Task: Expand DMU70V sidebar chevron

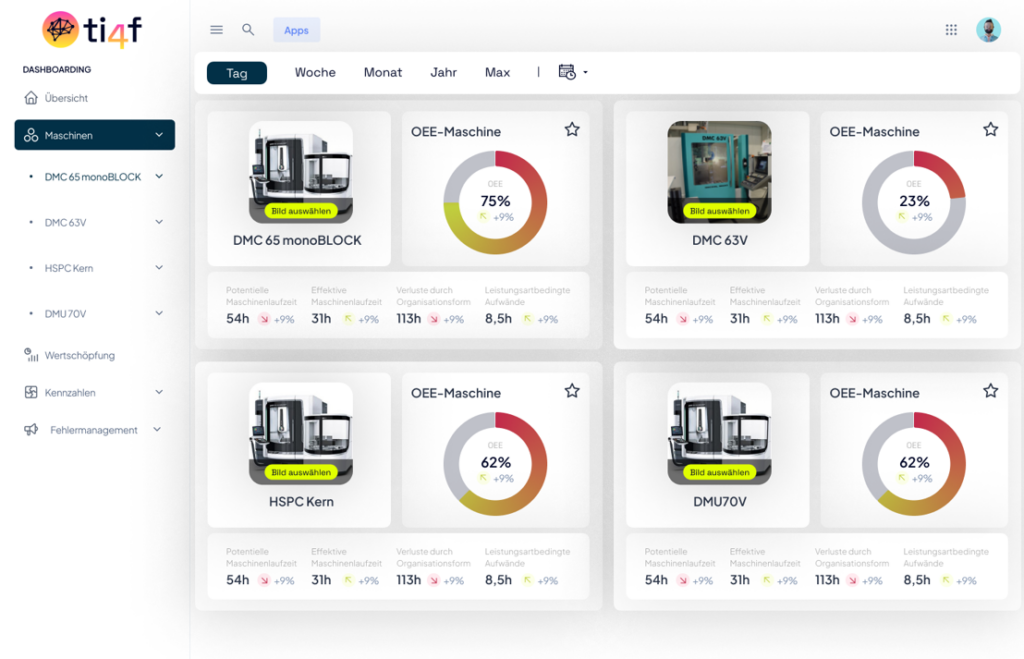Action: pyautogui.click(x=159, y=313)
